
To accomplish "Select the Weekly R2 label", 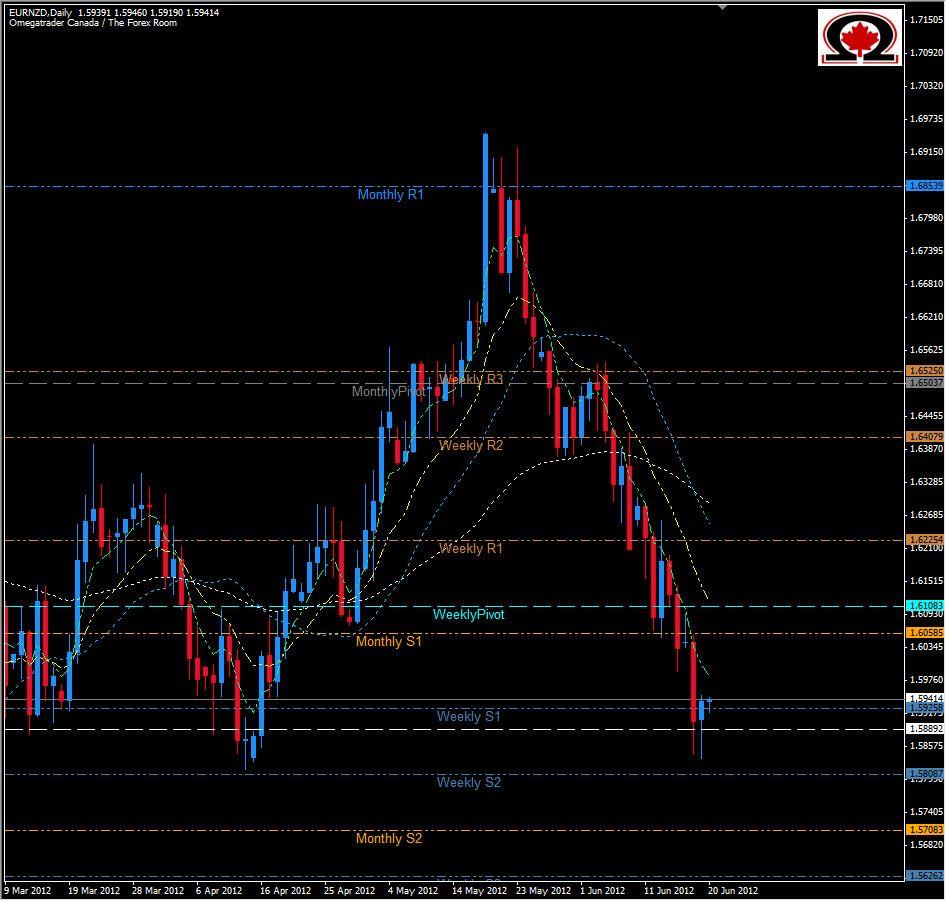I will tap(471, 445).
